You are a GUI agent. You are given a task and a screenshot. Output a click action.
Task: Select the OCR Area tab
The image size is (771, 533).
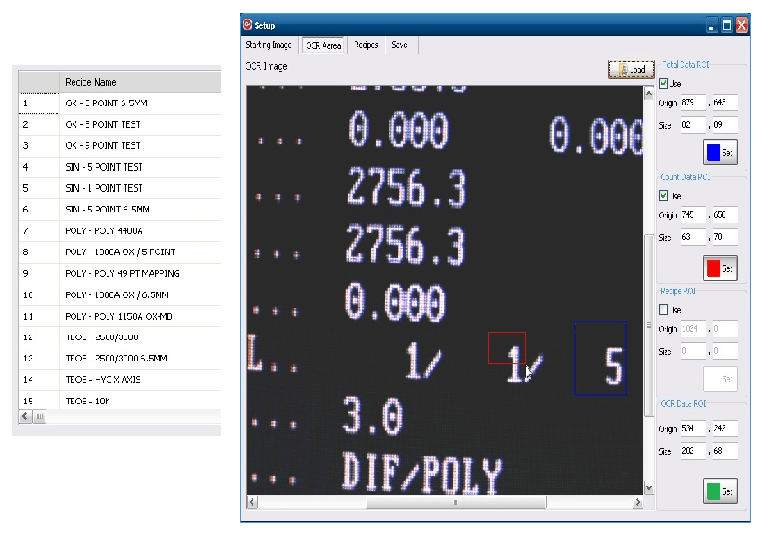[324, 45]
